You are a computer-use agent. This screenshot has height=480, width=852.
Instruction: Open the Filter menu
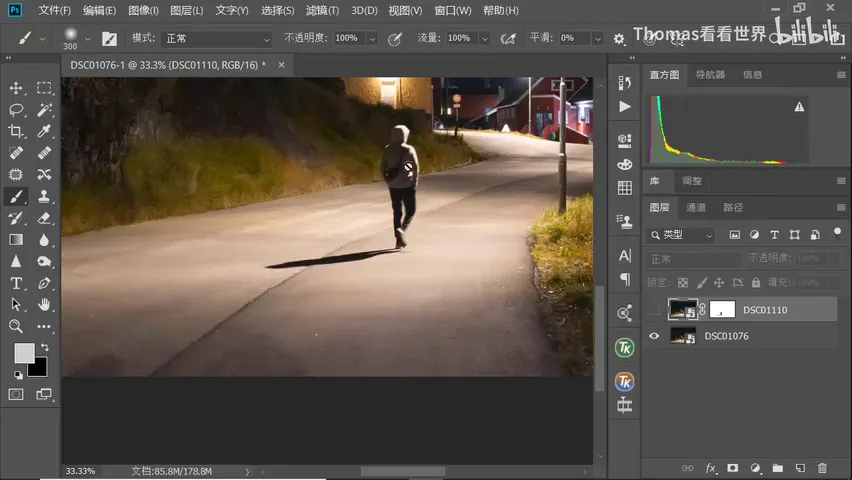(322, 10)
